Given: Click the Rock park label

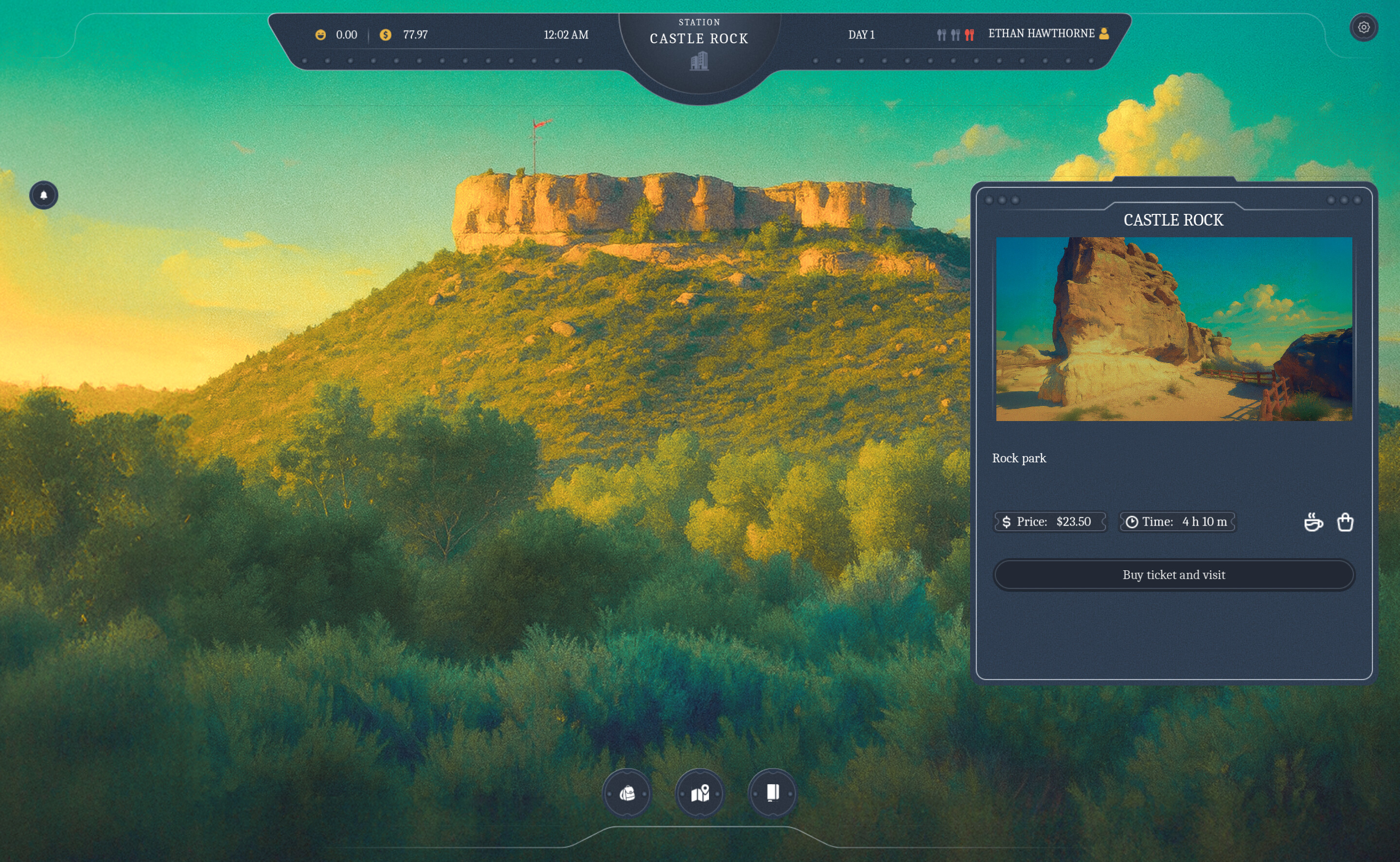Looking at the screenshot, I should coord(1019,458).
